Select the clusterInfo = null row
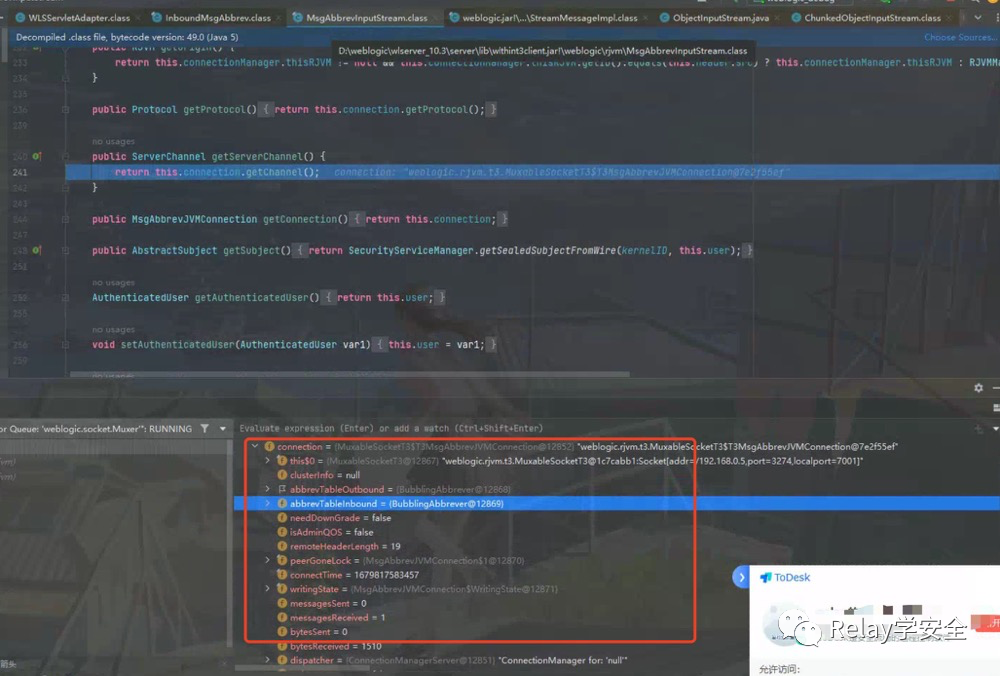The height and width of the screenshot is (676, 1000). coord(617,475)
